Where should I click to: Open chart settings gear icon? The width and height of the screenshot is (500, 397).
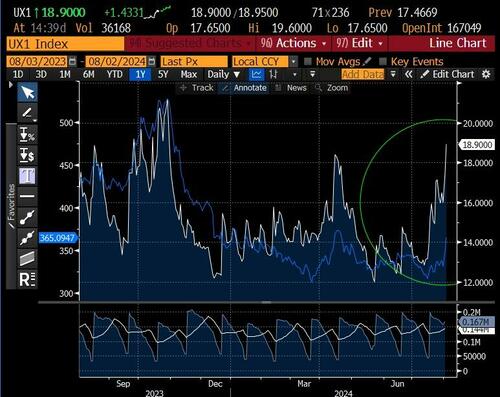pos(486,74)
